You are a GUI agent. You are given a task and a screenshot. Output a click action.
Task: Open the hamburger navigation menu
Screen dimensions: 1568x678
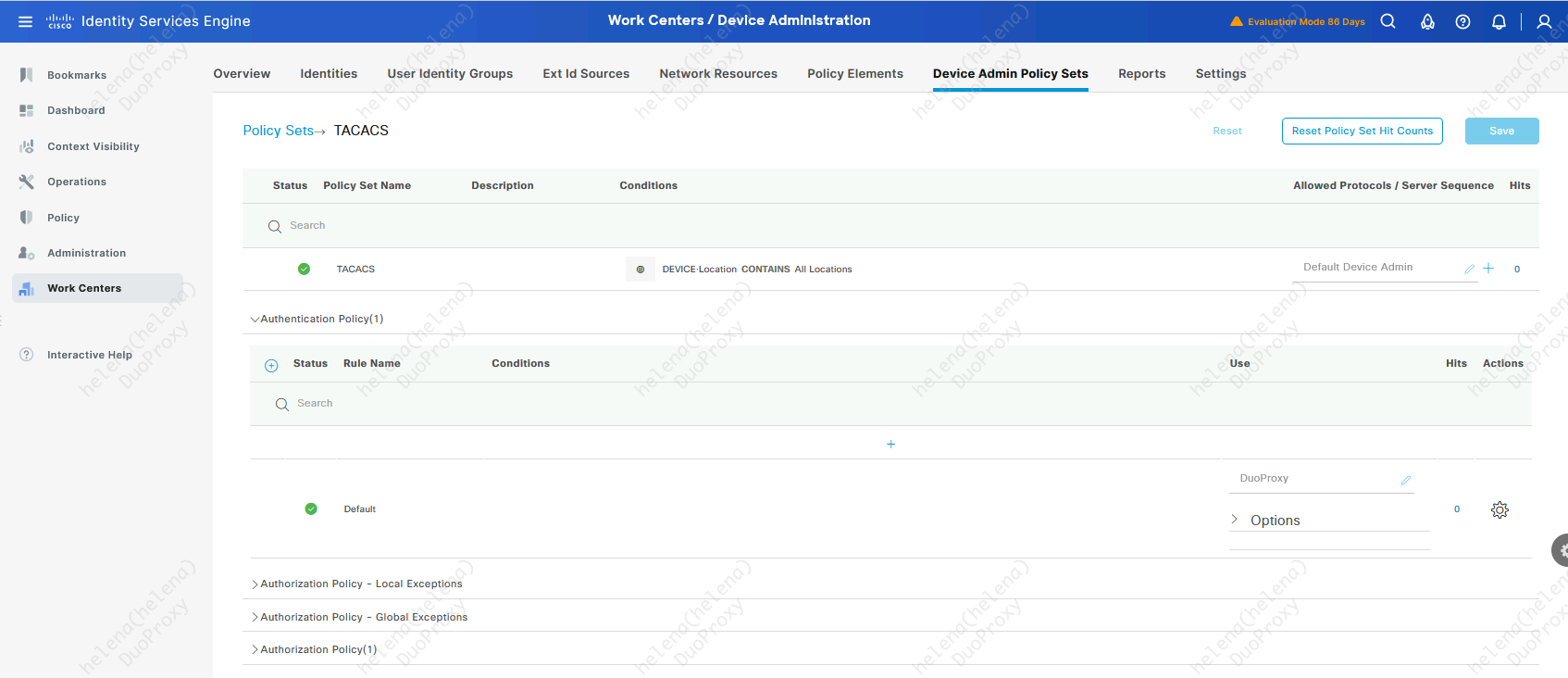point(25,21)
